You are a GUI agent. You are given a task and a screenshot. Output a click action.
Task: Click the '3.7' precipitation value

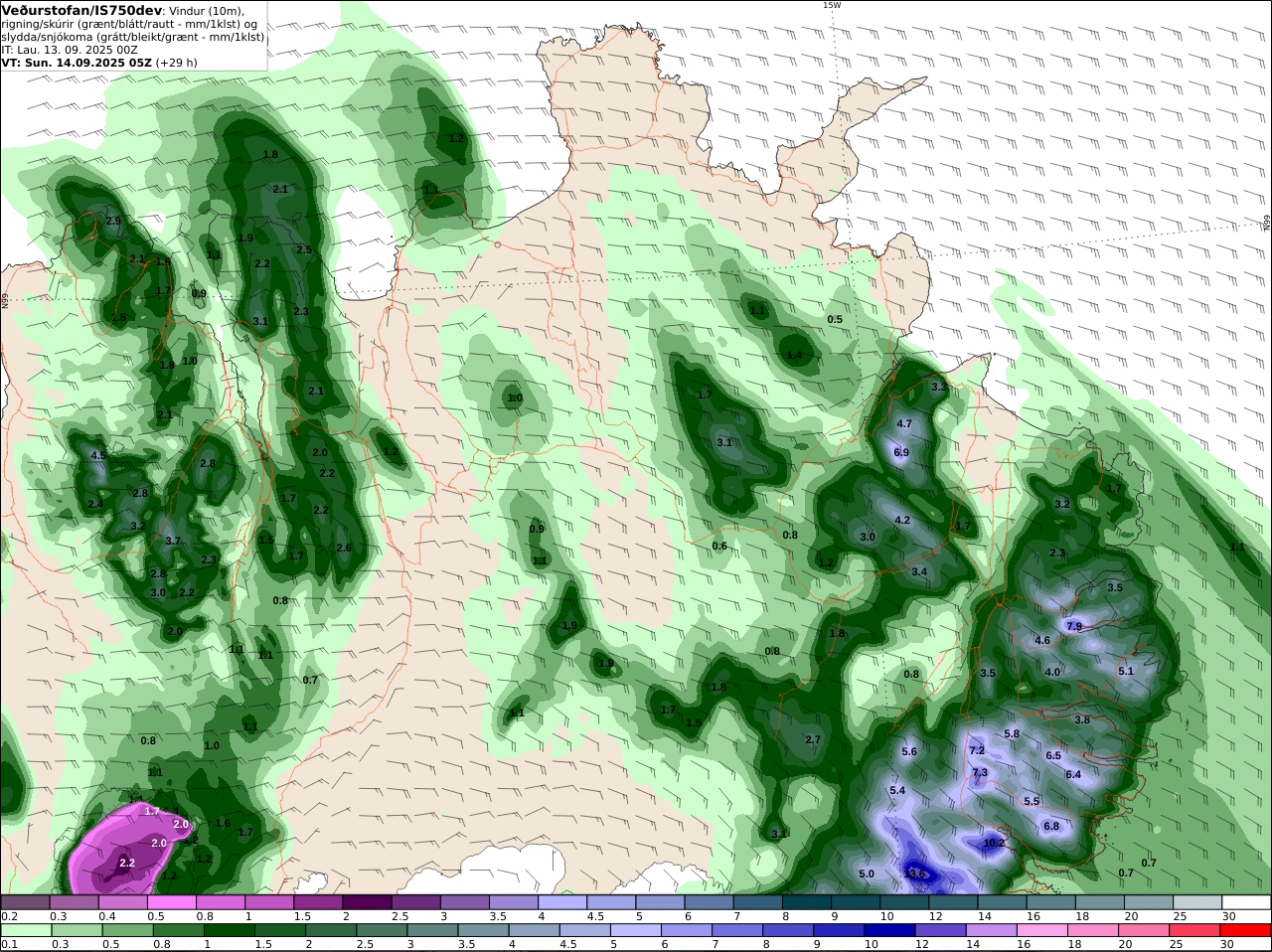point(173,541)
